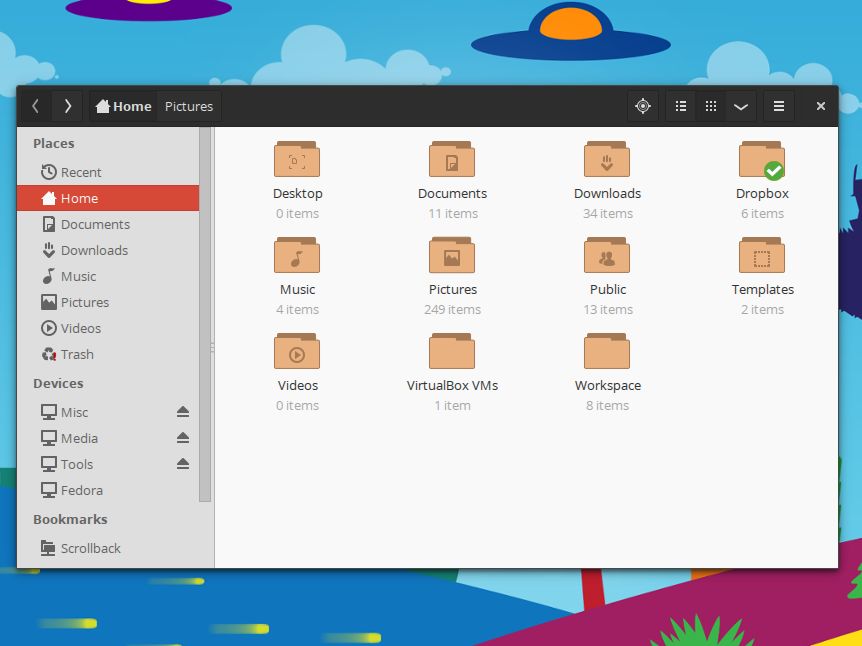Select the Documents folder icon
This screenshot has width=862, height=646.
pos(452,159)
